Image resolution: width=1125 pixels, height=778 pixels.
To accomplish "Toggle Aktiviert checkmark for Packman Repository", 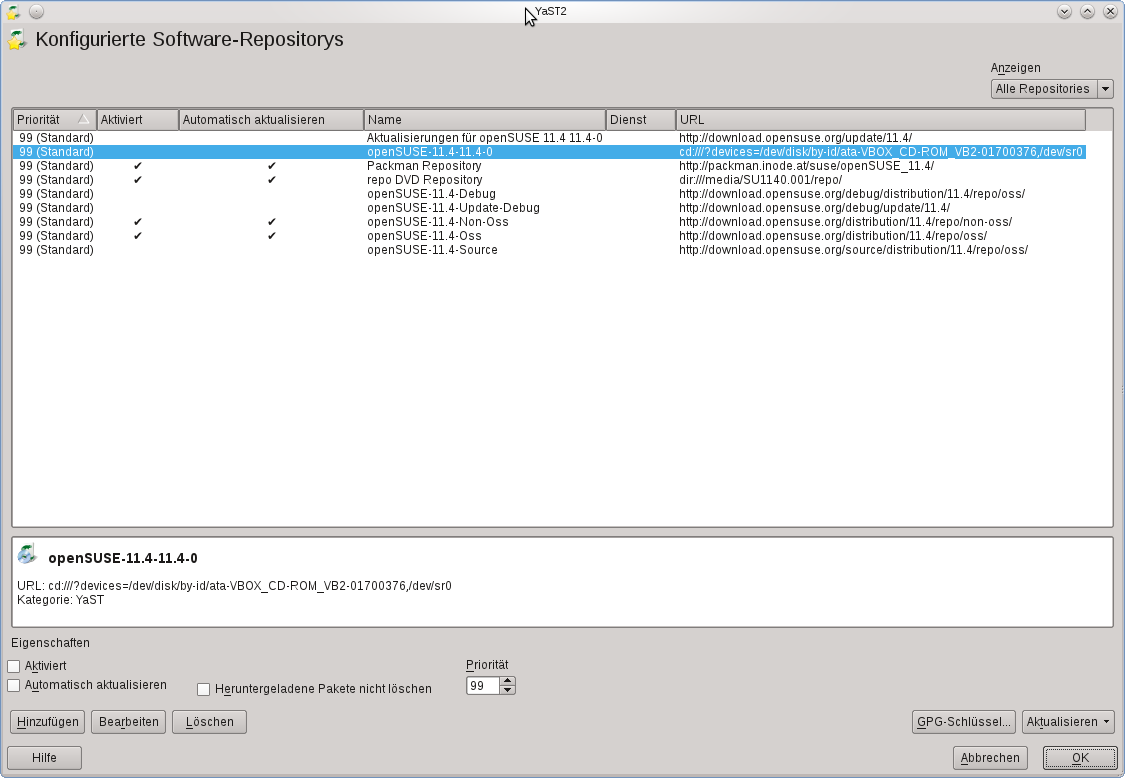I will [x=138, y=166].
